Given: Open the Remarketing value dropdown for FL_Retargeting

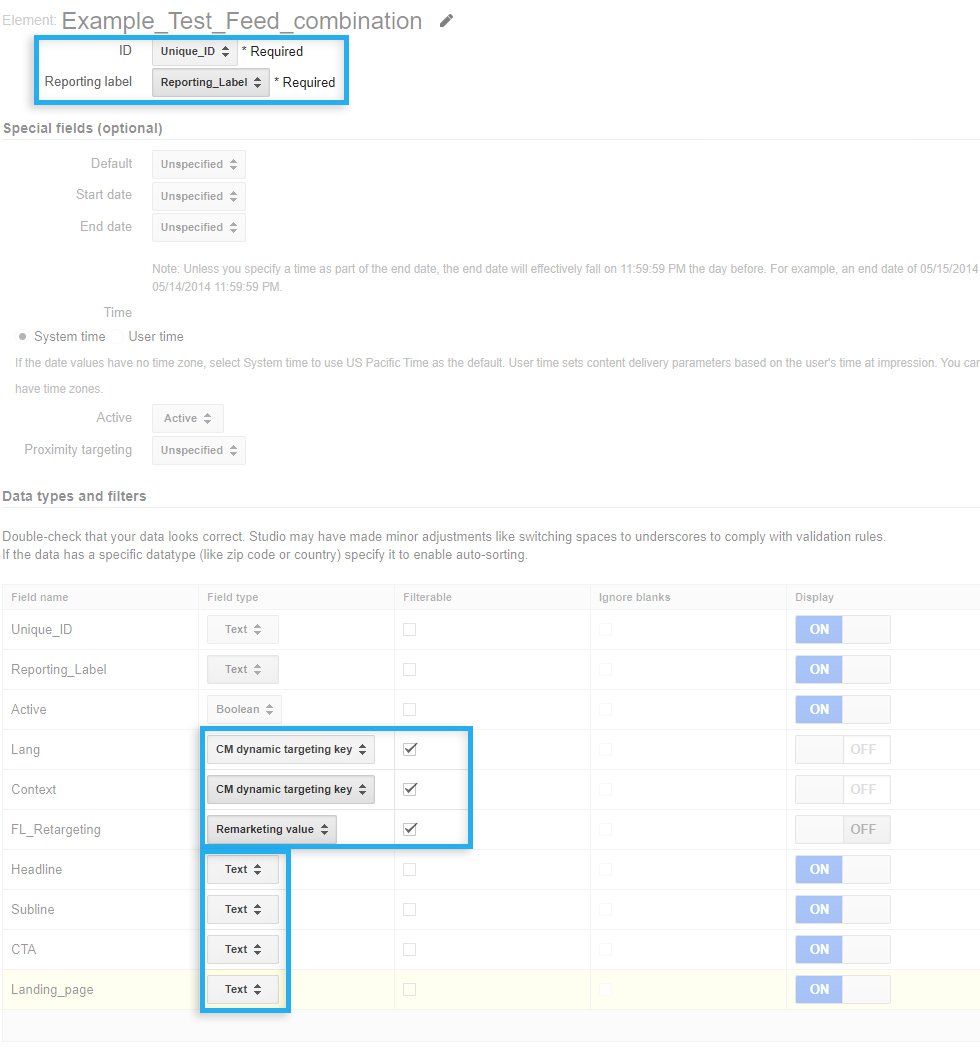Looking at the screenshot, I should pos(271,828).
